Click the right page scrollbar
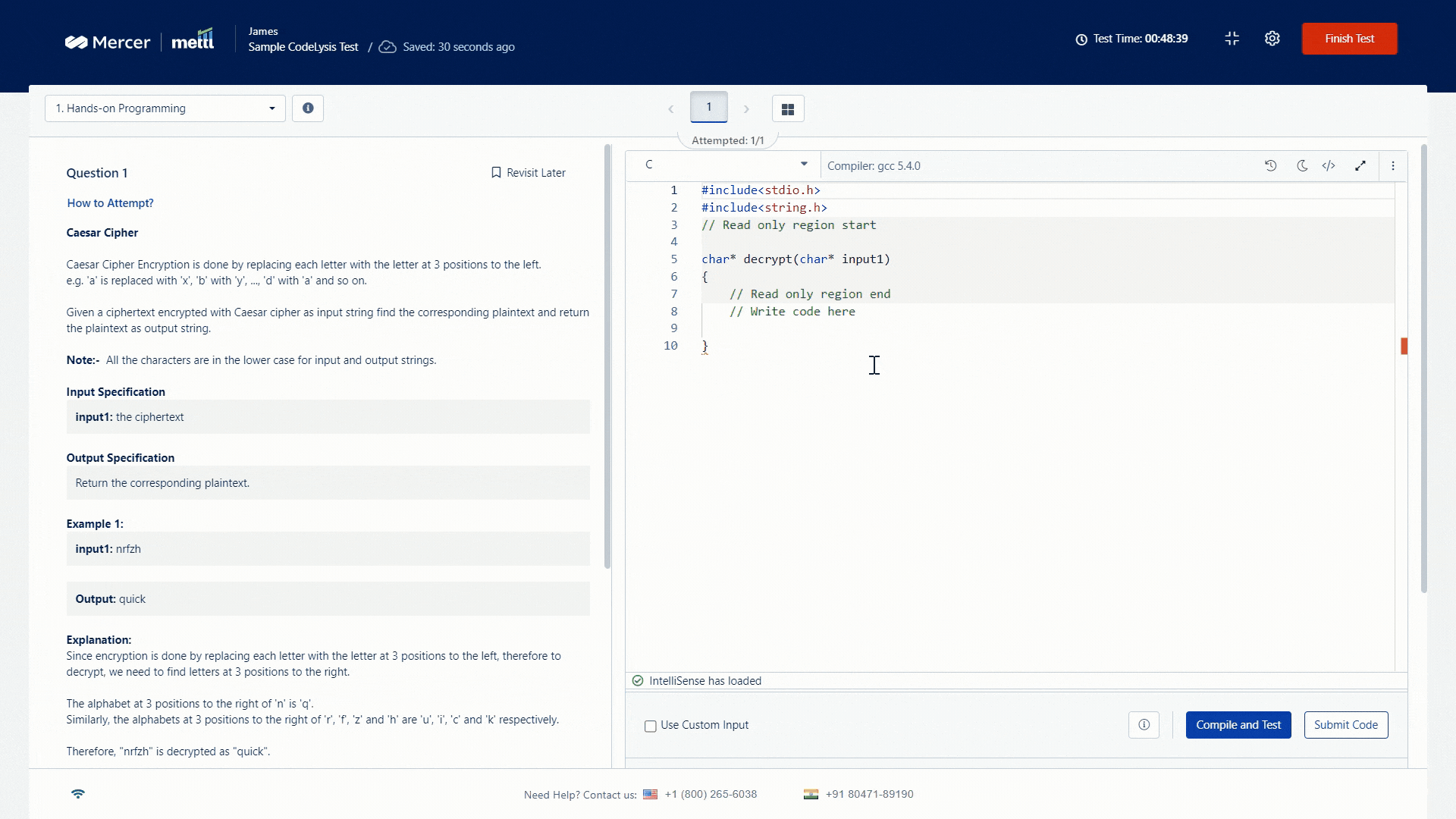Image resolution: width=1456 pixels, height=819 pixels. pos(1423,369)
